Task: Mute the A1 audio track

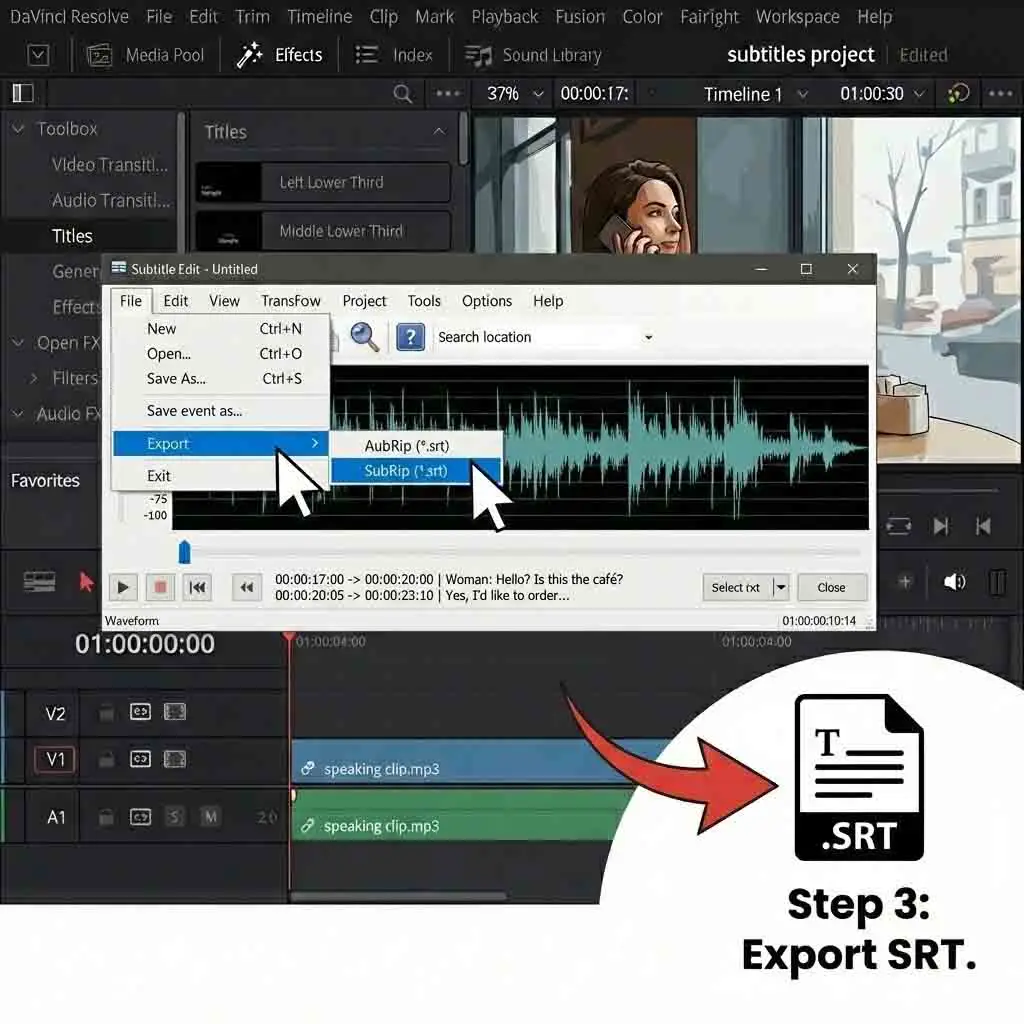Action: click(211, 817)
